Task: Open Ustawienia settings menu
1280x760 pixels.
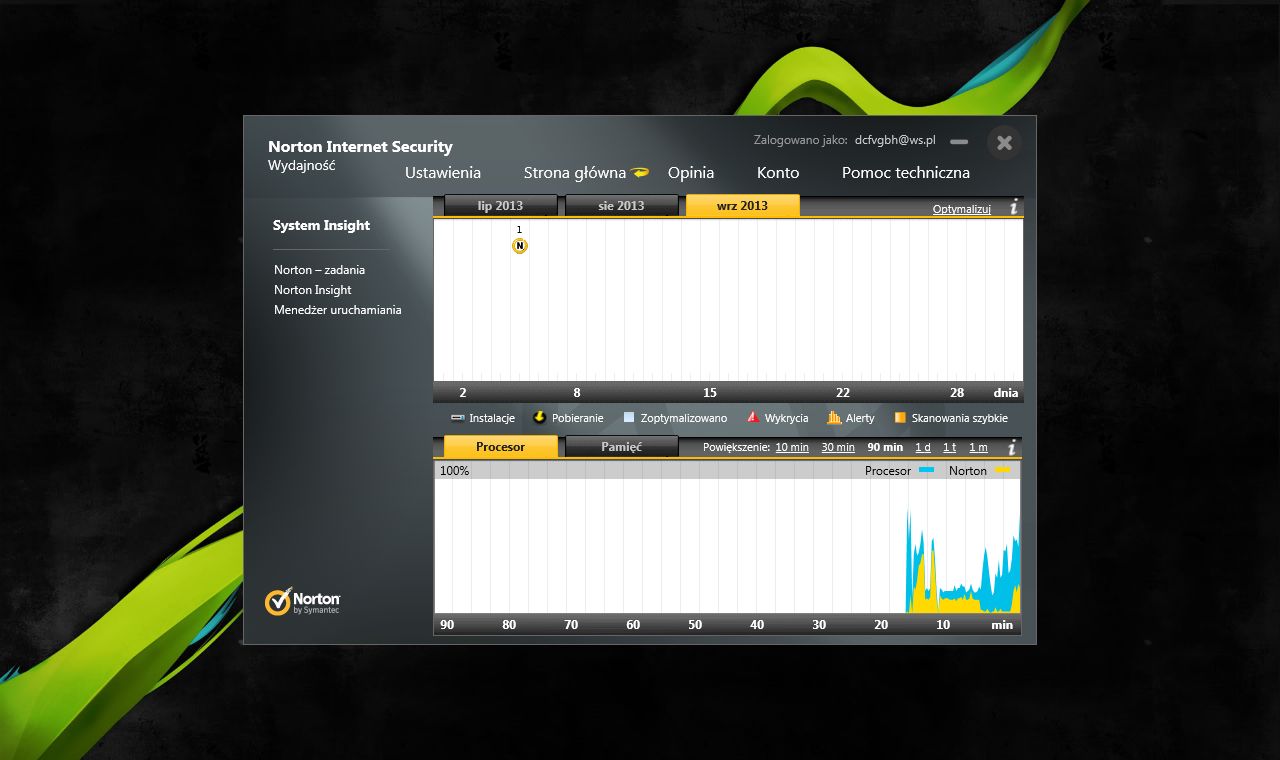Action: pyautogui.click(x=443, y=172)
